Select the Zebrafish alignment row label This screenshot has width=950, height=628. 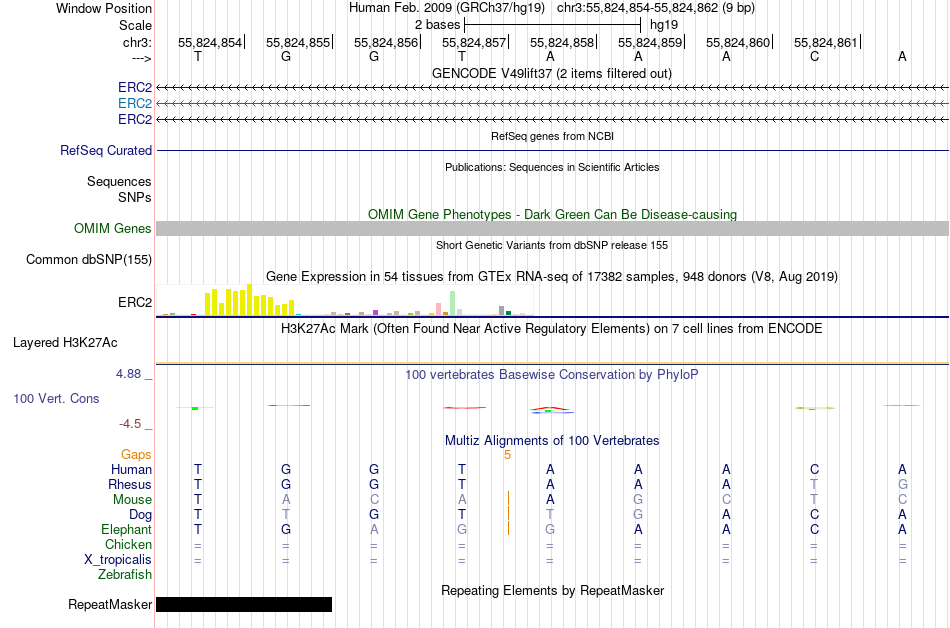tap(125, 574)
